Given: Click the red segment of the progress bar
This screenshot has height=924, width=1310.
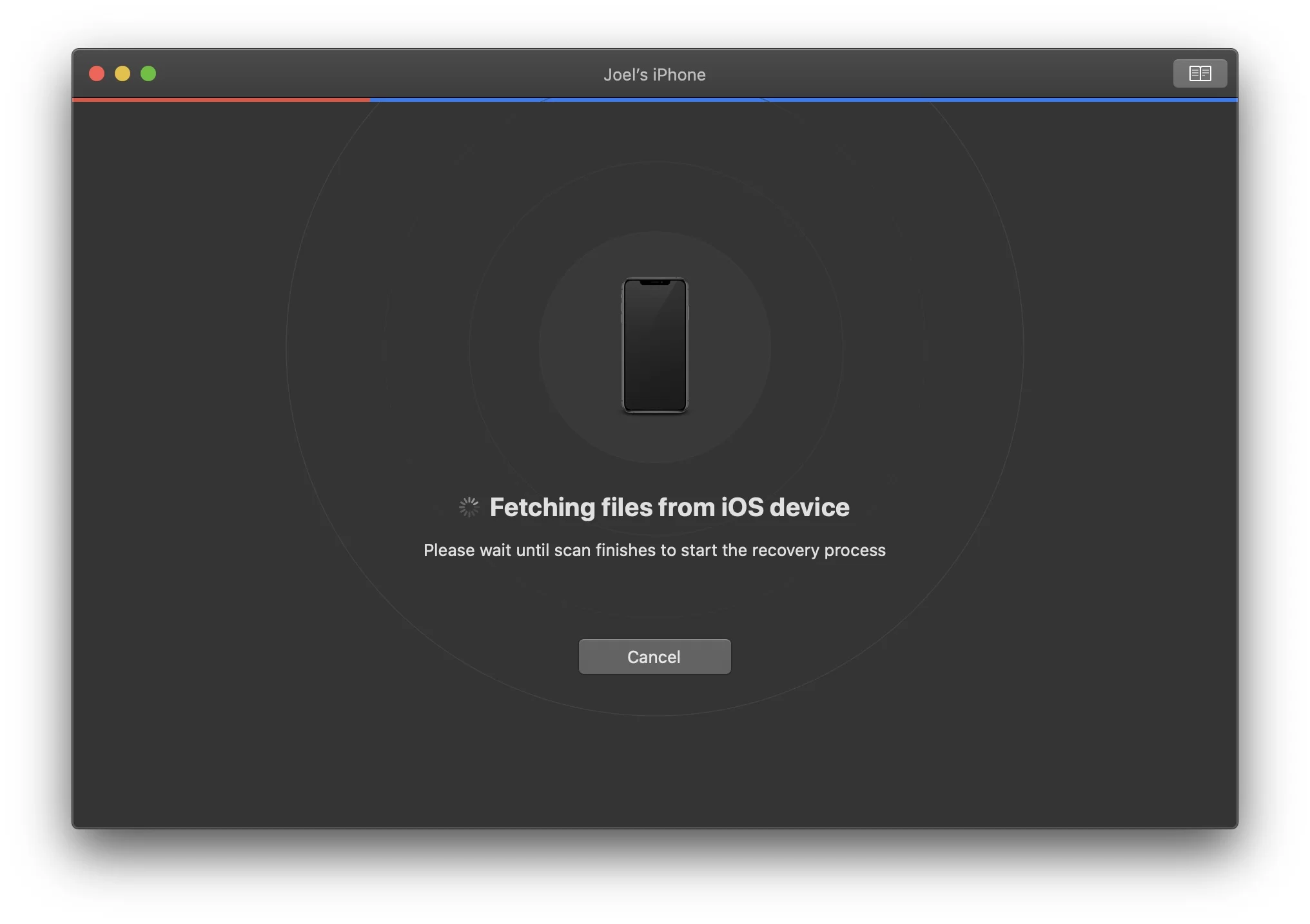Looking at the screenshot, I should (219, 101).
